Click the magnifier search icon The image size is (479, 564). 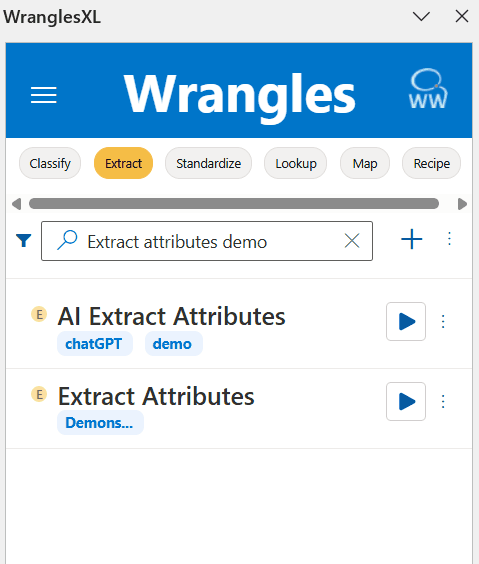pos(67,240)
